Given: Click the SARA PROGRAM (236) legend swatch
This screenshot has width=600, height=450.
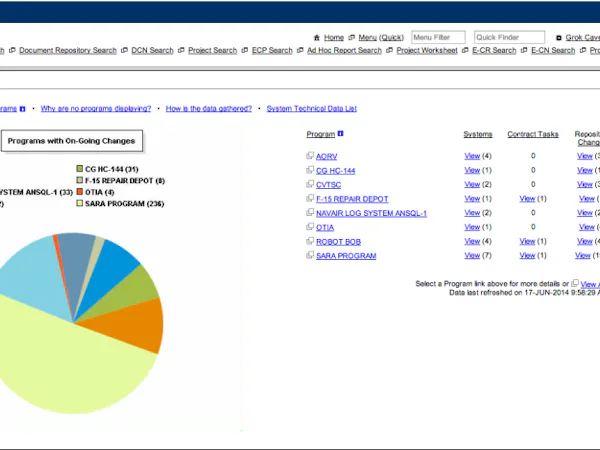Looking at the screenshot, I should click(80, 203).
